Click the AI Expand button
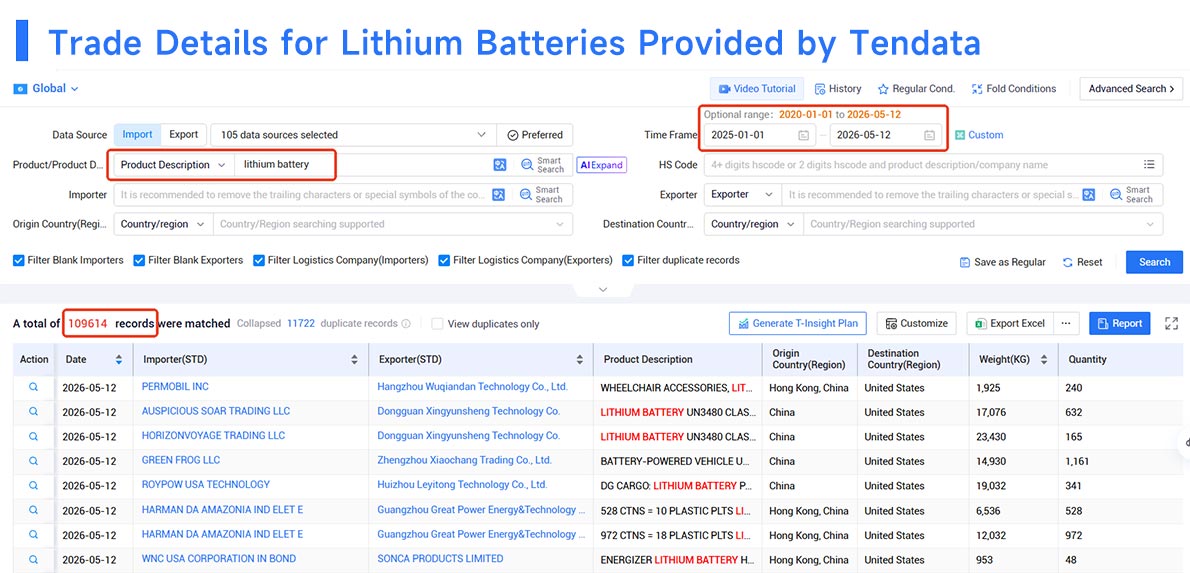The image size is (1190, 573). pyautogui.click(x=602, y=165)
